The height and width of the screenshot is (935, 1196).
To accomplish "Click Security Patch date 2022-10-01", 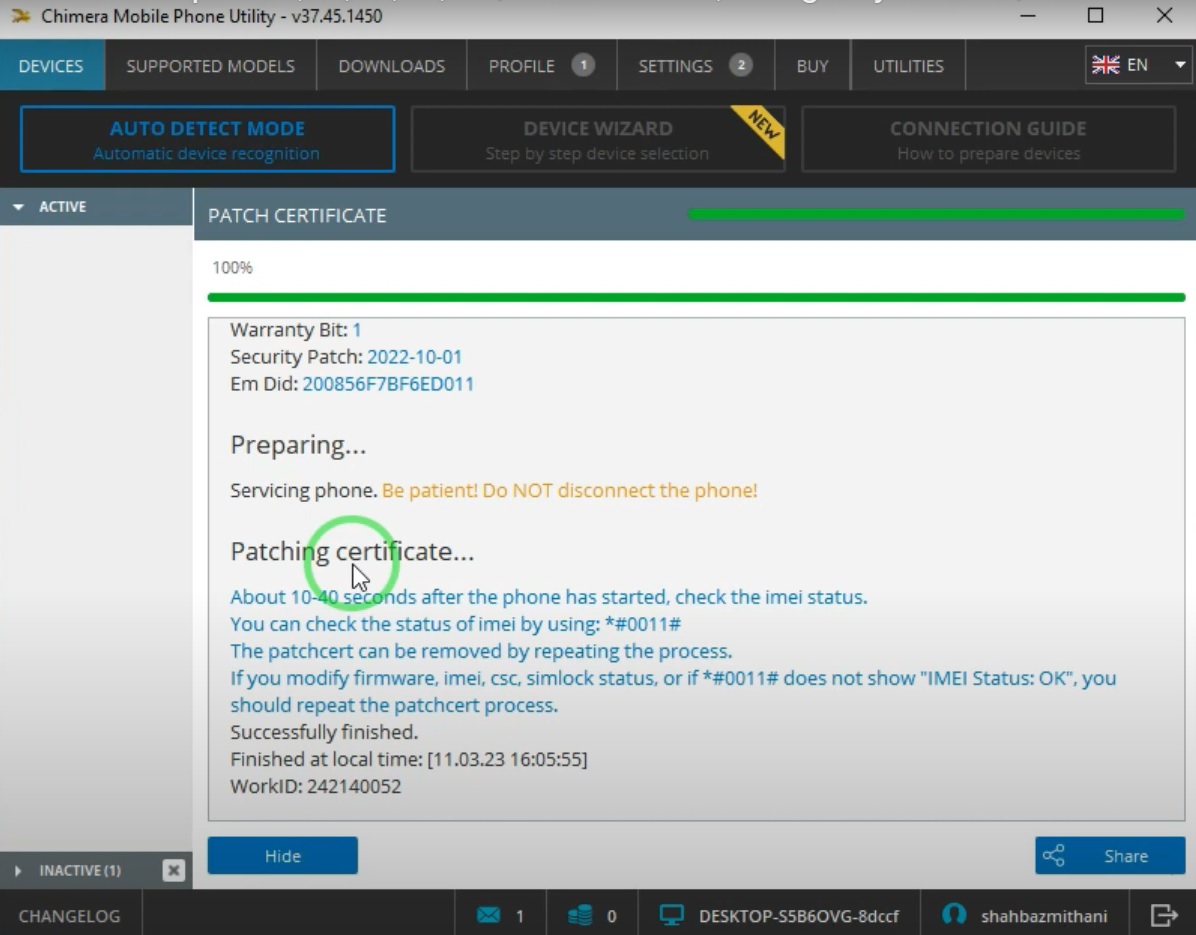I will point(414,356).
